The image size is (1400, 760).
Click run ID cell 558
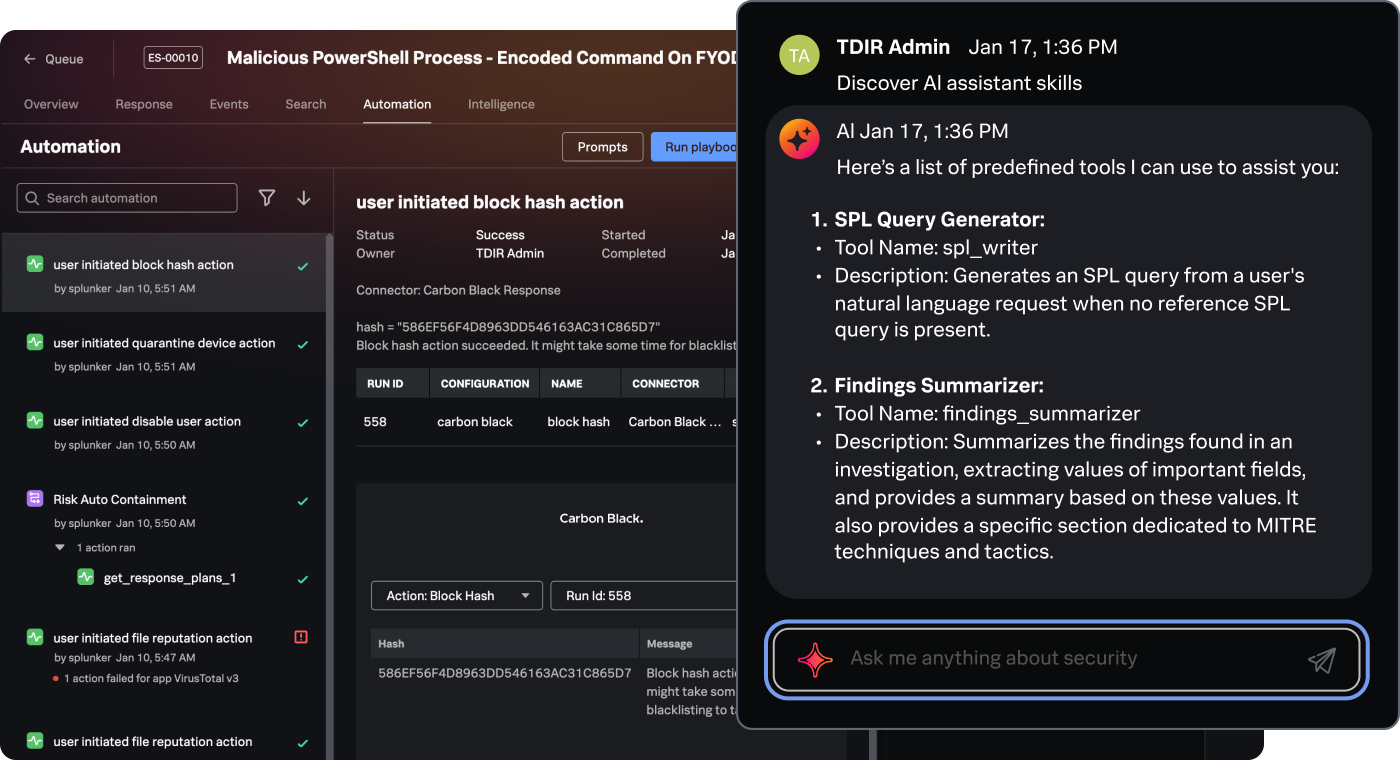coord(375,422)
